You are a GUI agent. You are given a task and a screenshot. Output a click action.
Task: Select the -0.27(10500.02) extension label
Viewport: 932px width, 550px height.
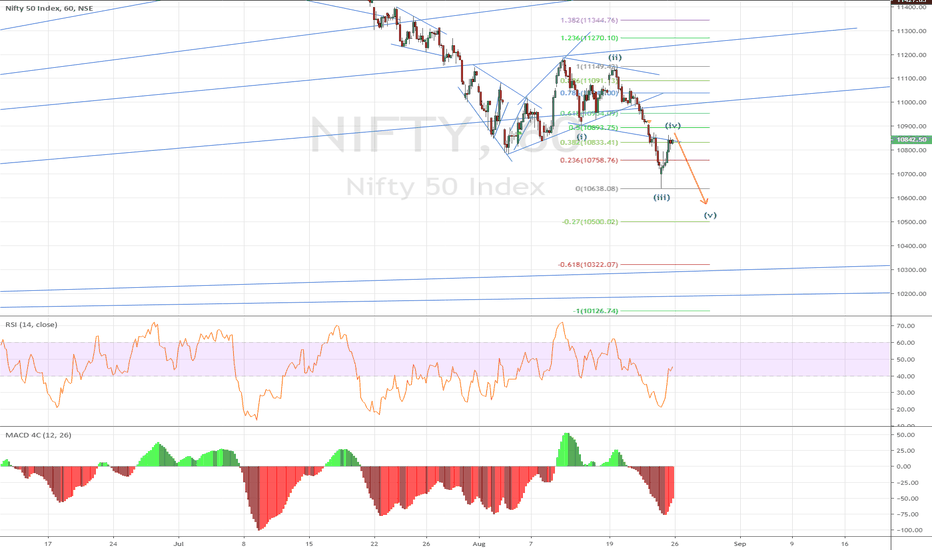pyautogui.click(x=590, y=222)
